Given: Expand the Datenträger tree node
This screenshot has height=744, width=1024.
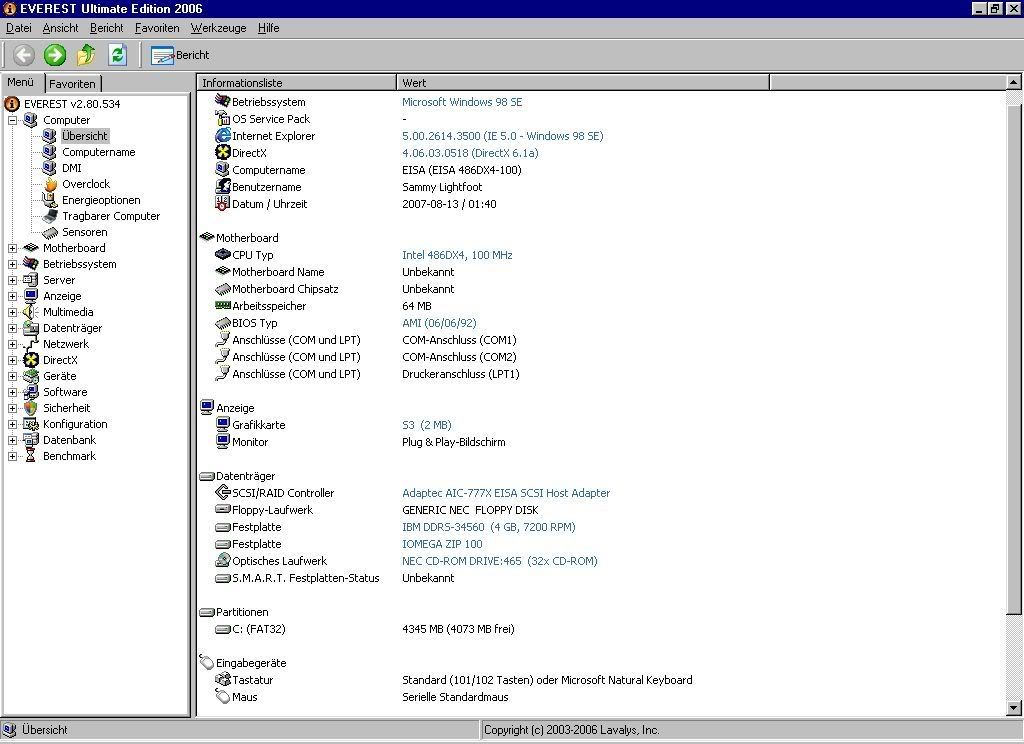Looking at the screenshot, I should pyautogui.click(x=12, y=329).
